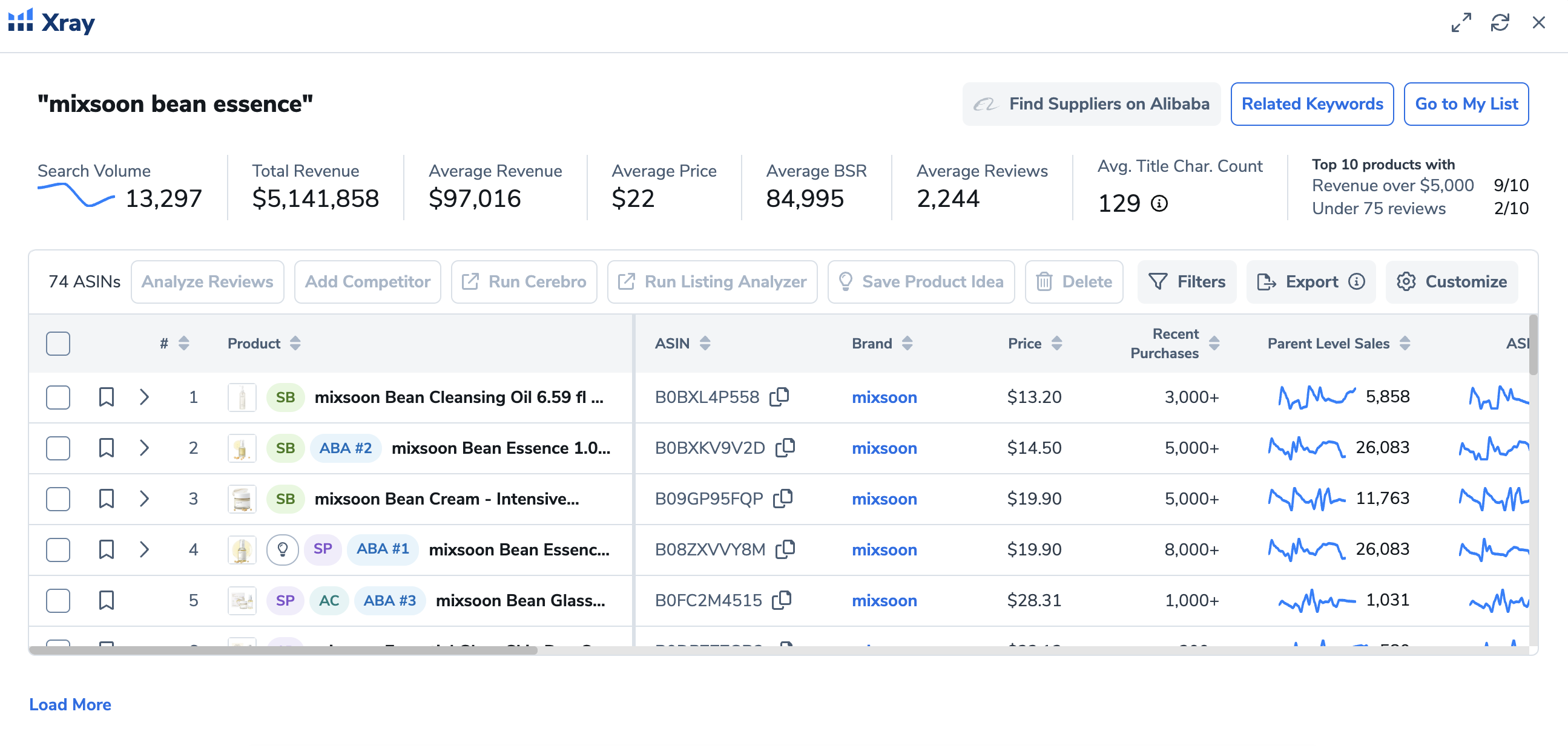This screenshot has width=1568, height=746.
Task: Open thumbnail of mixsoon Bean Essence row 2
Action: point(242,448)
